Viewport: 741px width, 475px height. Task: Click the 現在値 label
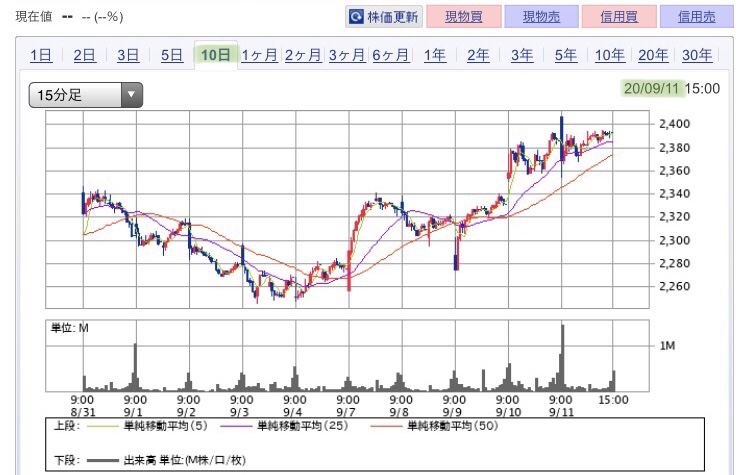pyautogui.click(x=34, y=17)
